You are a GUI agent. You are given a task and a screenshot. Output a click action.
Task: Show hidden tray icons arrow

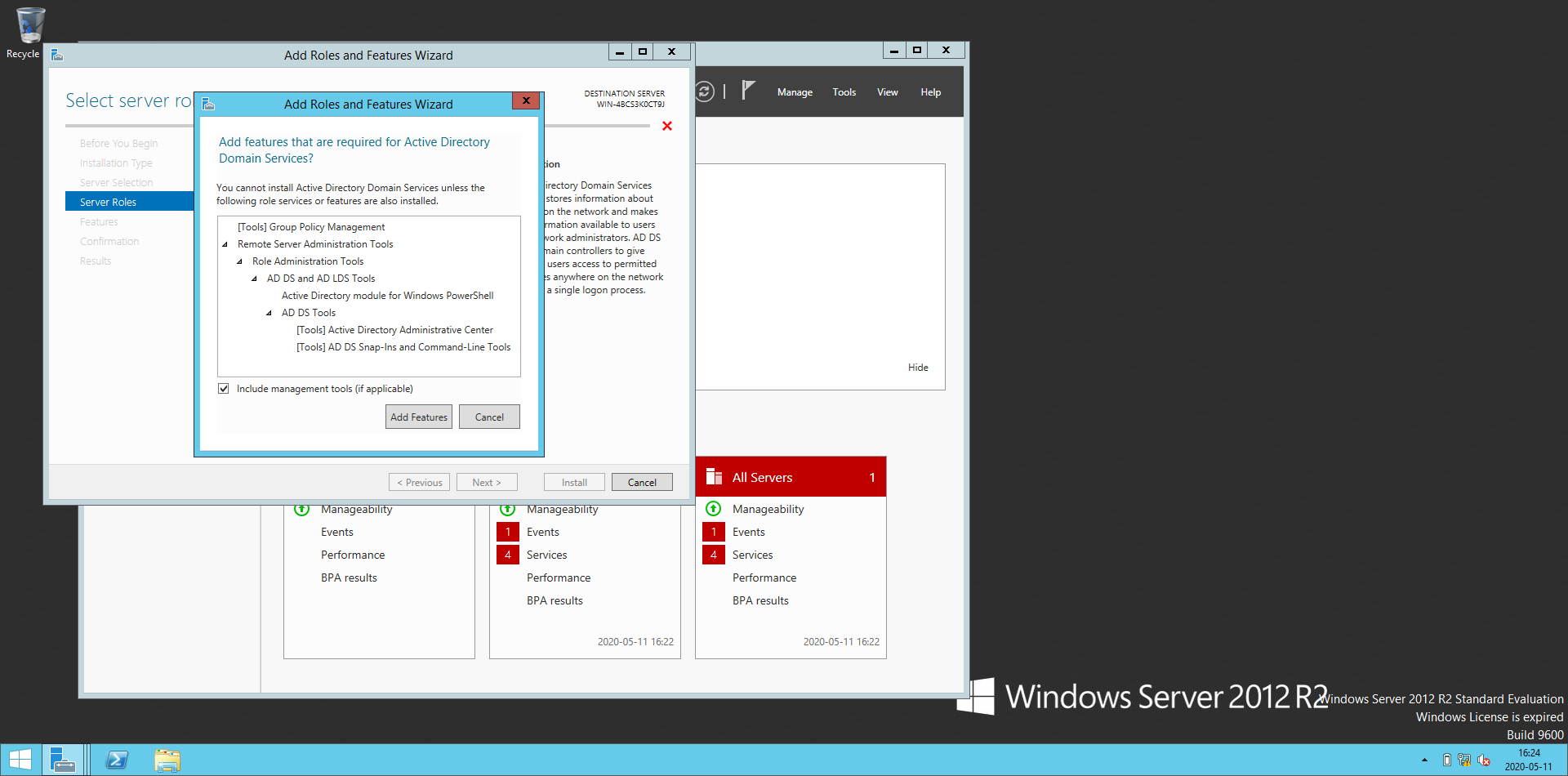[1424, 760]
